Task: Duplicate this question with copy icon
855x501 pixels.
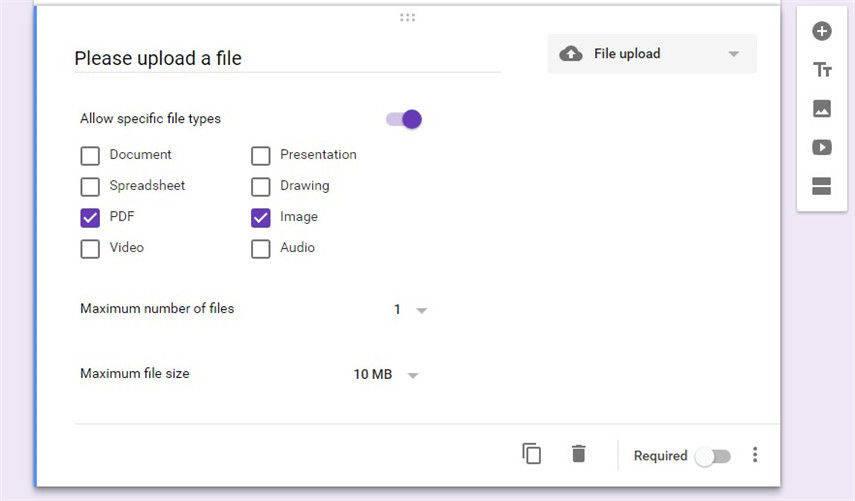Action: click(x=532, y=454)
